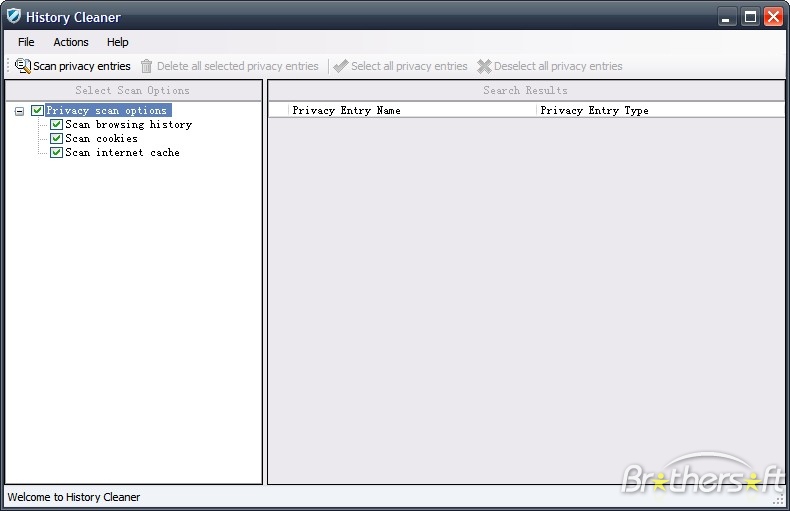This screenshot has height=511, width=790.
Task: Toggle the Privacy scan options checkbox
Action: (x=37, y=110)
